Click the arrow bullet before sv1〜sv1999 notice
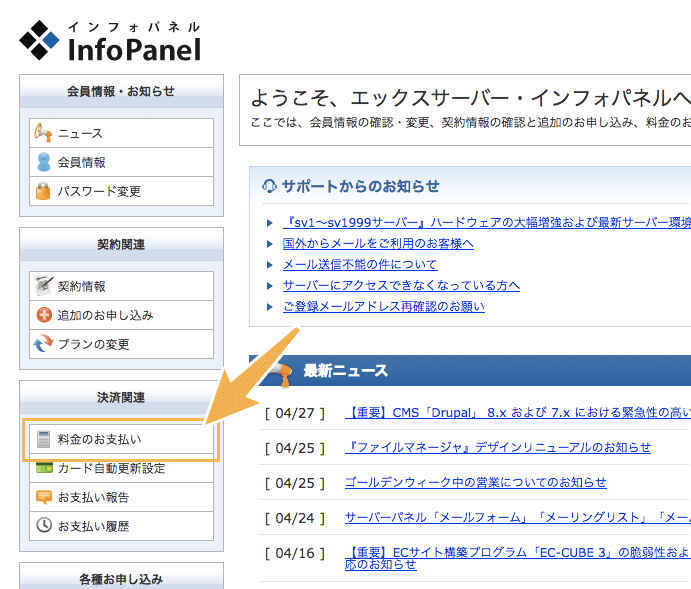The image size is (691, 589). point(270,223)
